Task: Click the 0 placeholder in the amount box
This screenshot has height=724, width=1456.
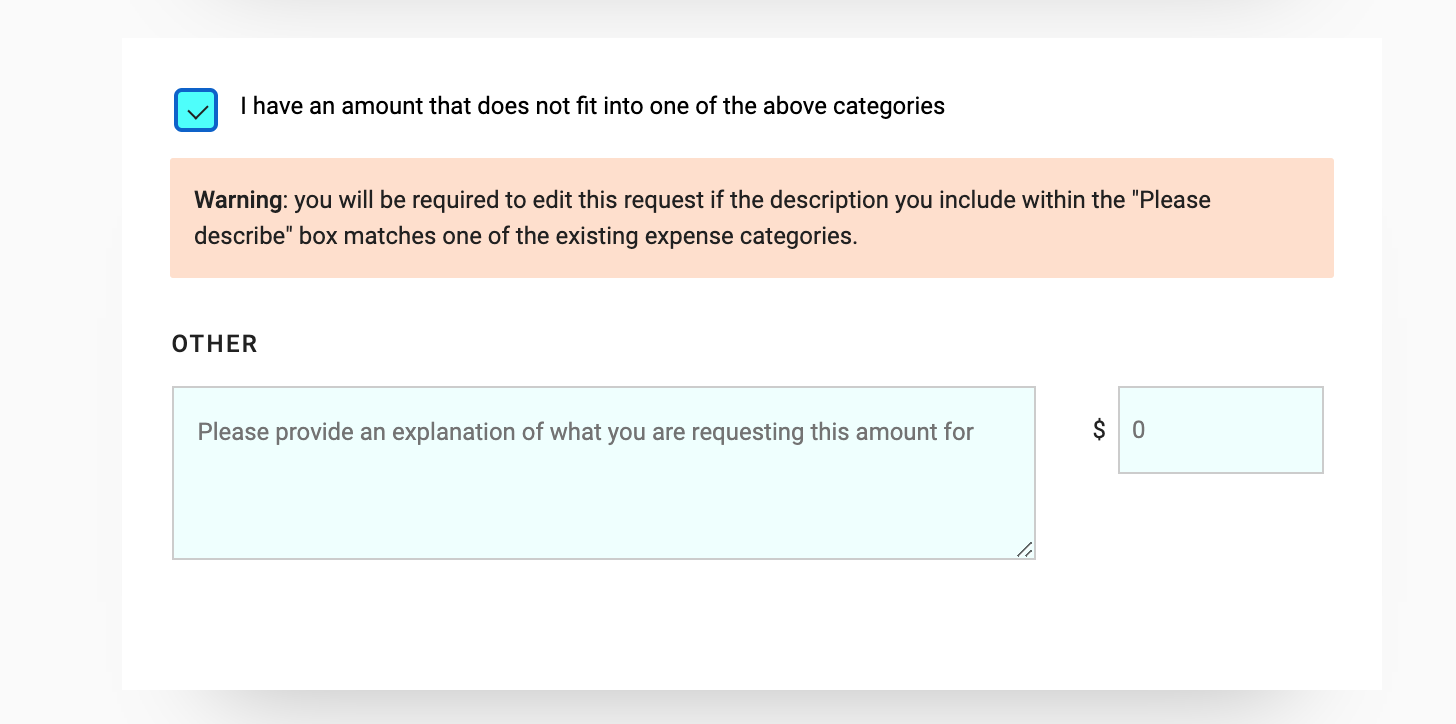Action: click(x=1138, y=430)
